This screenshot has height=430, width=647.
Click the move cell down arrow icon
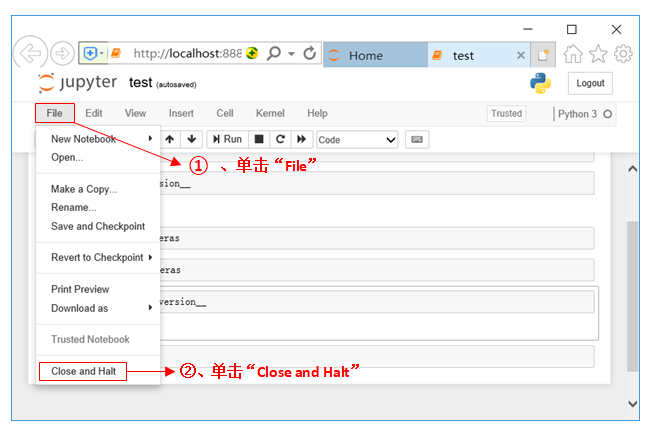click(x=191, y=139)
